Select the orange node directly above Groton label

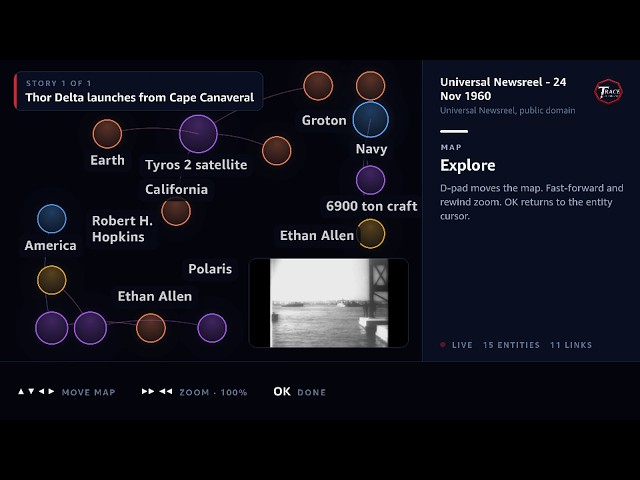click(x=318, y=86)
